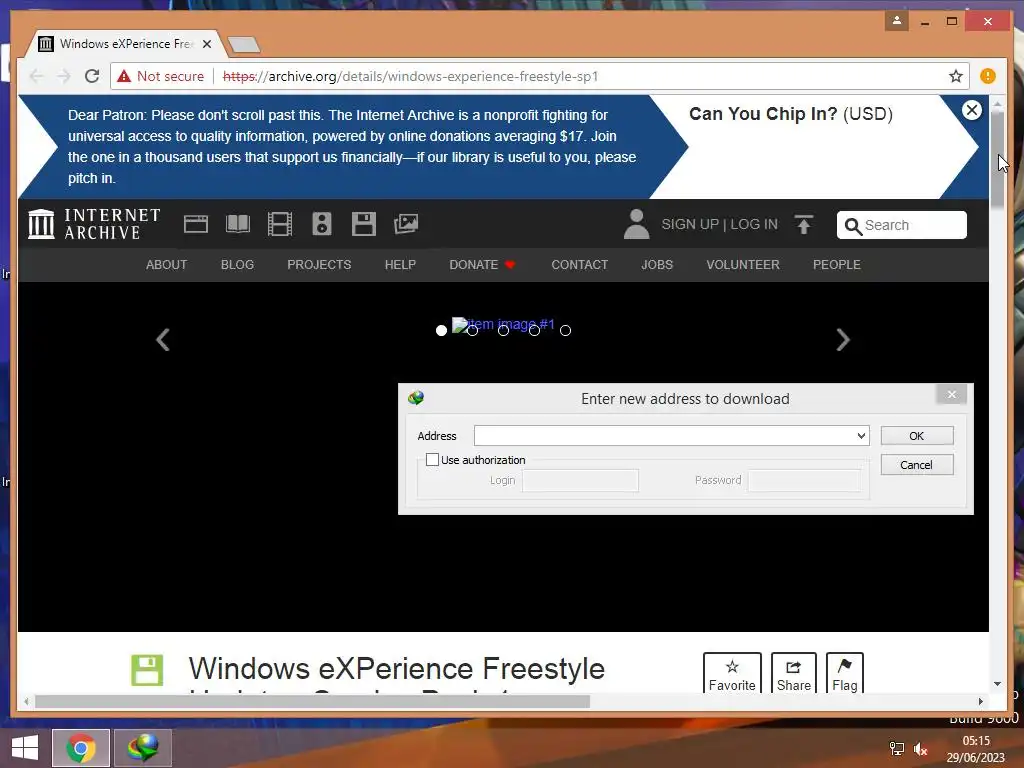The height and width of the screenshot is (768, 1024).
Task: Select the third carousel dot
Action: pos(504,330)
